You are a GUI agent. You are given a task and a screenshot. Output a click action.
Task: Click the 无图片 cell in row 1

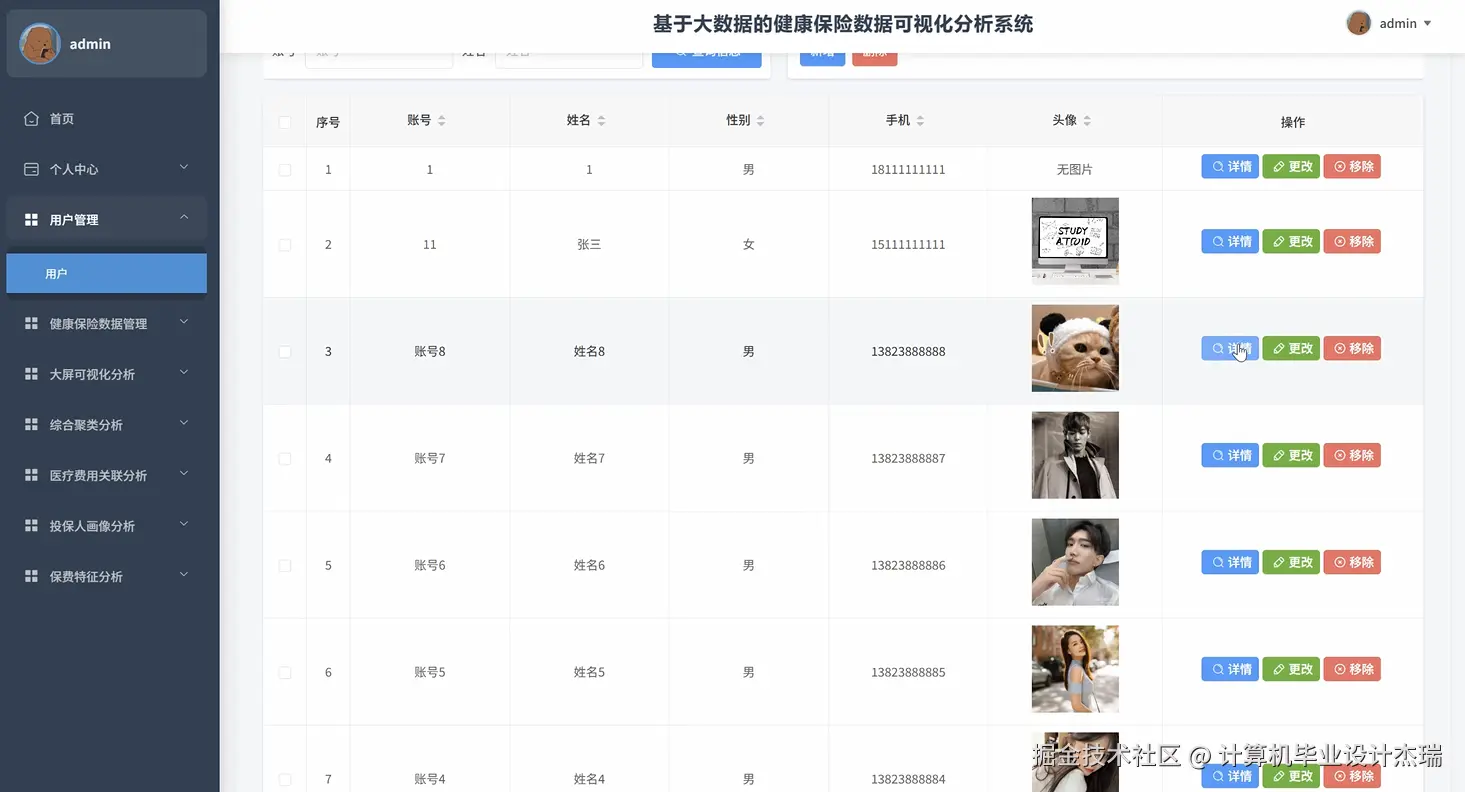click(x=1075, y=170)
